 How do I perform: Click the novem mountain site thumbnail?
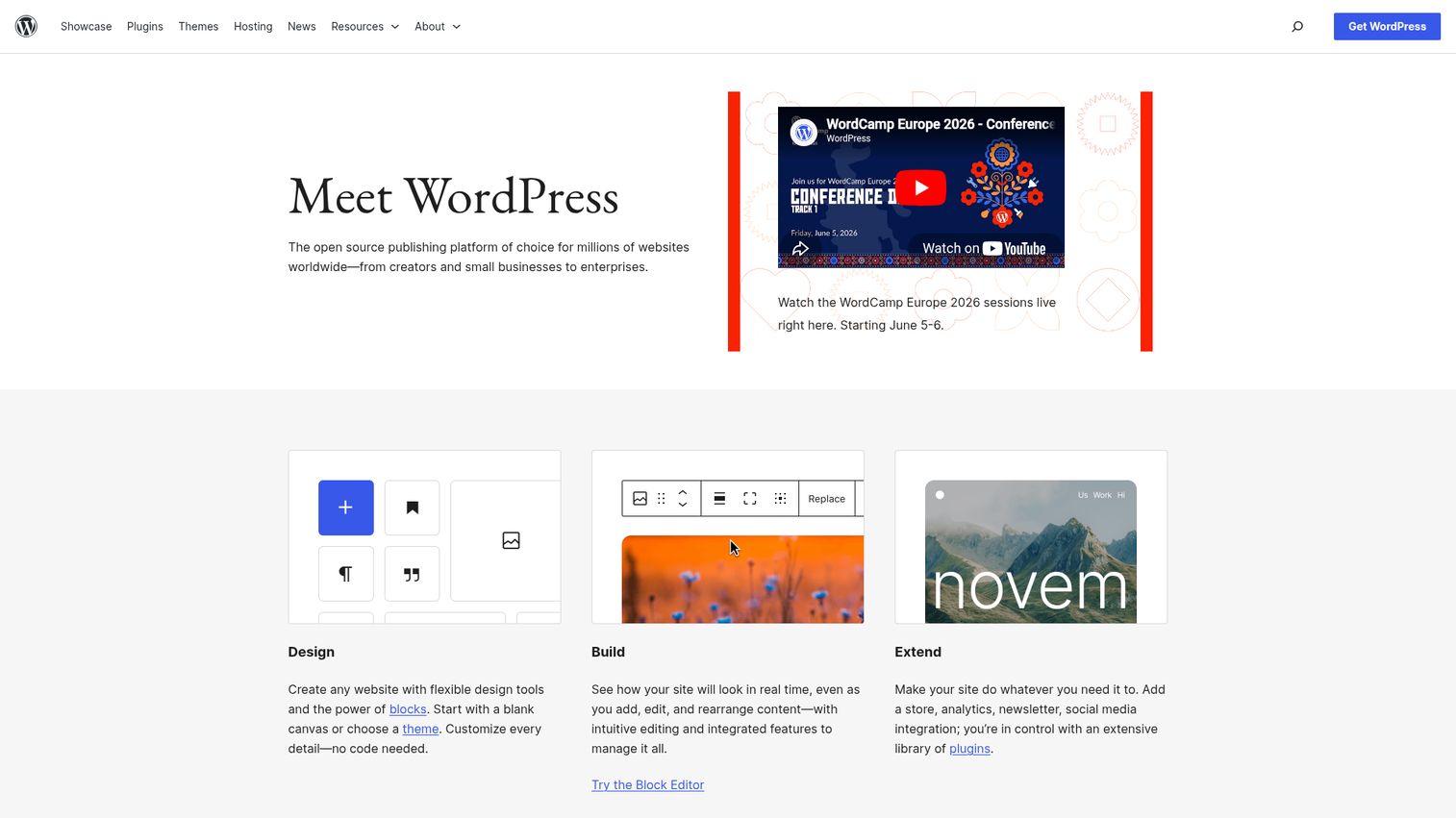click(1031, 552)
